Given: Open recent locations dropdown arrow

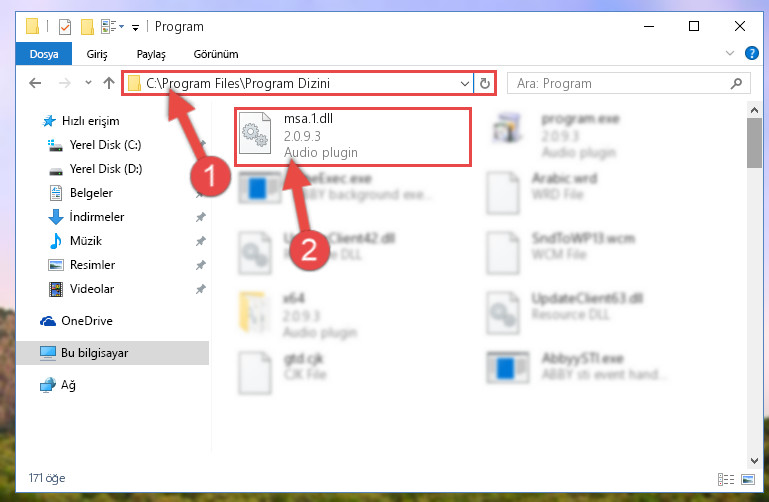Looking at the screenshot, I should 88,83.
